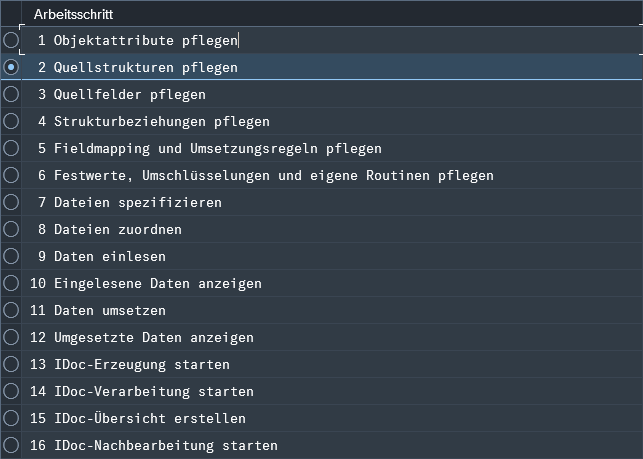Mark radio for IDoc-Verarbeitung starten

click(x=11, y=391)
